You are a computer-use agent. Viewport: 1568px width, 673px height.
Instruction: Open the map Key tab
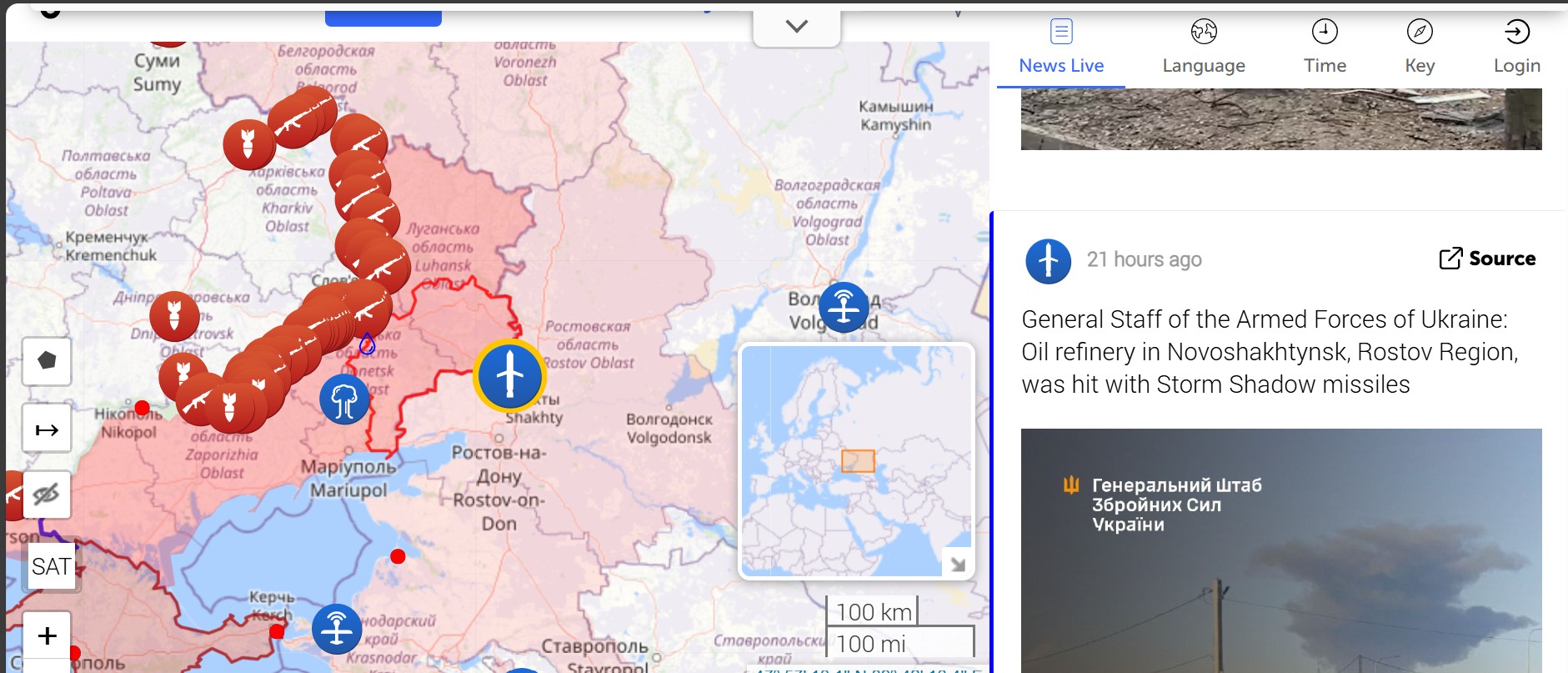[1420, 48]
